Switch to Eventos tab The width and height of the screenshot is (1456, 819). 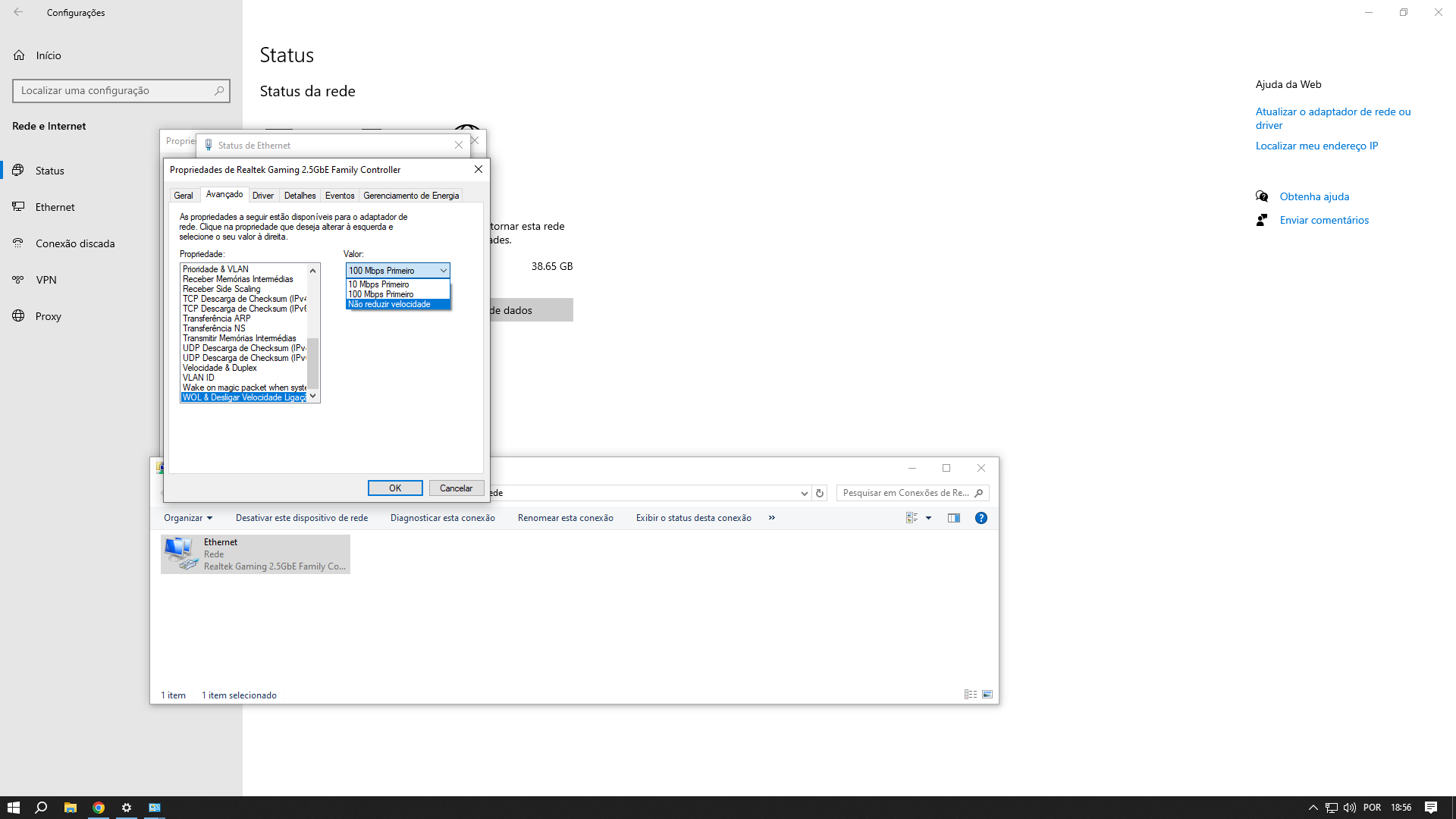click(340, 196)
